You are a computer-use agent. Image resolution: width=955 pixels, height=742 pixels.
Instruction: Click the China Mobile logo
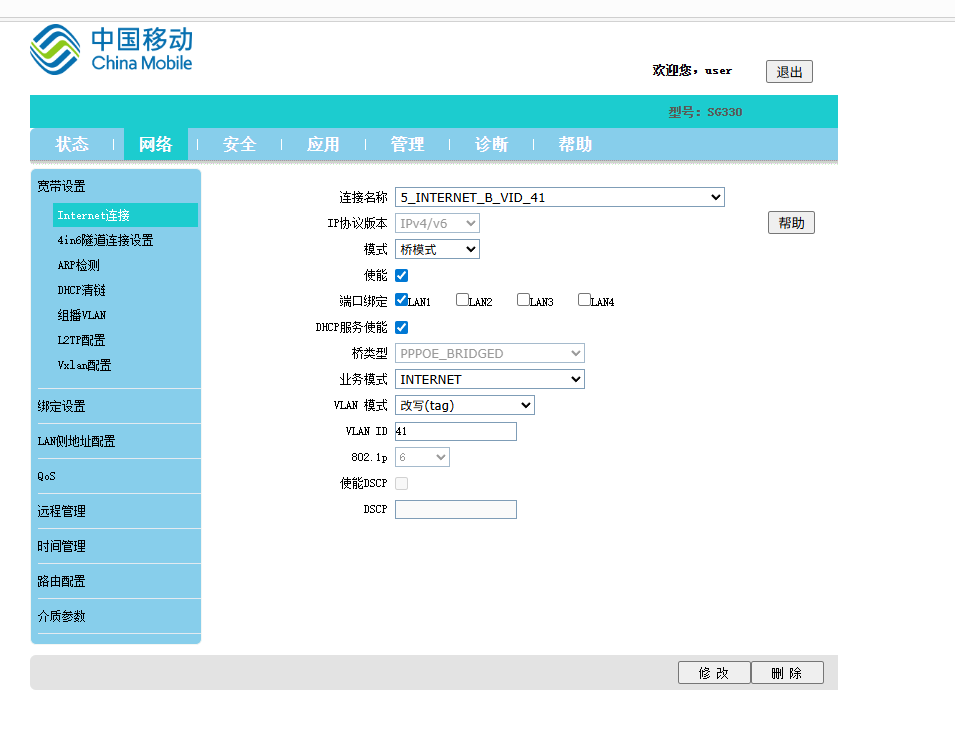(x=111, y=50)
